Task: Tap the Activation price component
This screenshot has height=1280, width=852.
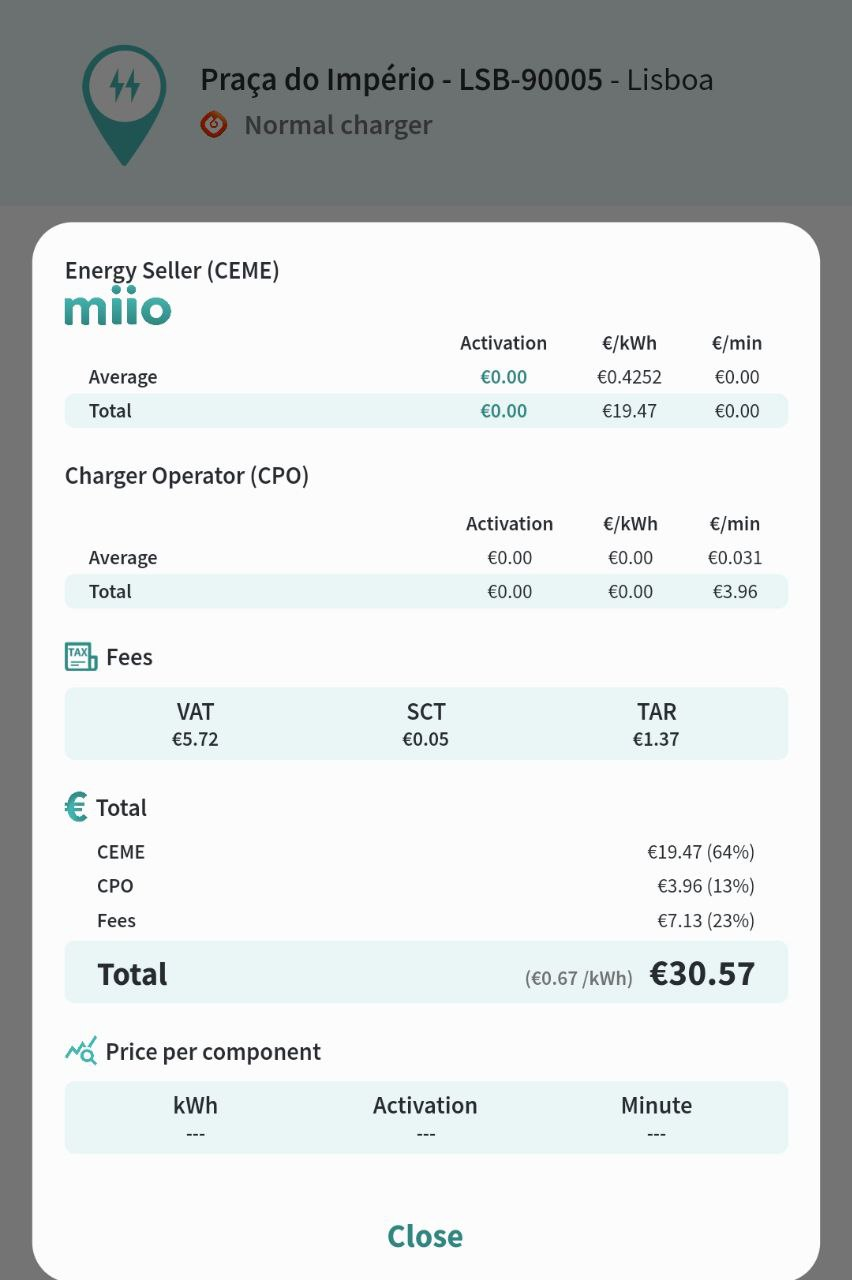Action: 425,1118
